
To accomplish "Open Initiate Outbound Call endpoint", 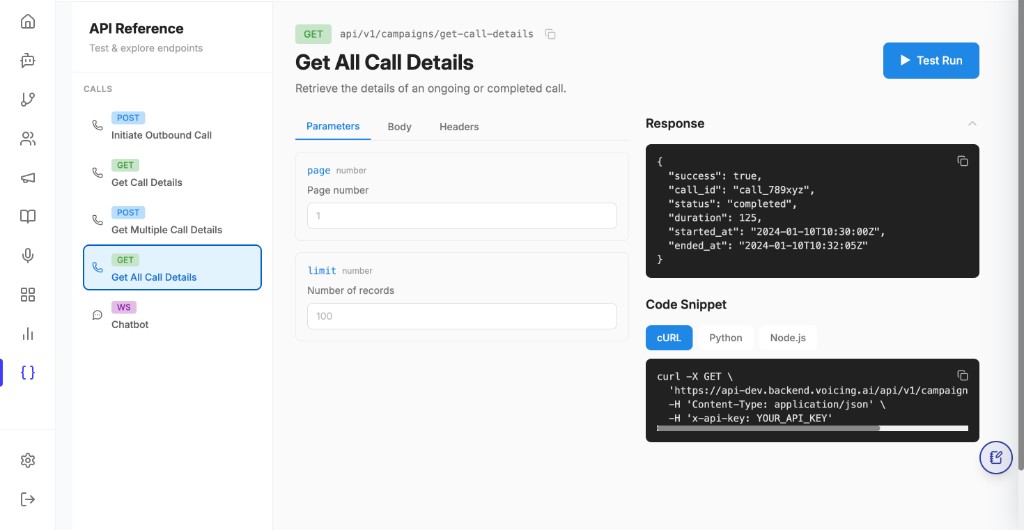I will click(172, 125).
